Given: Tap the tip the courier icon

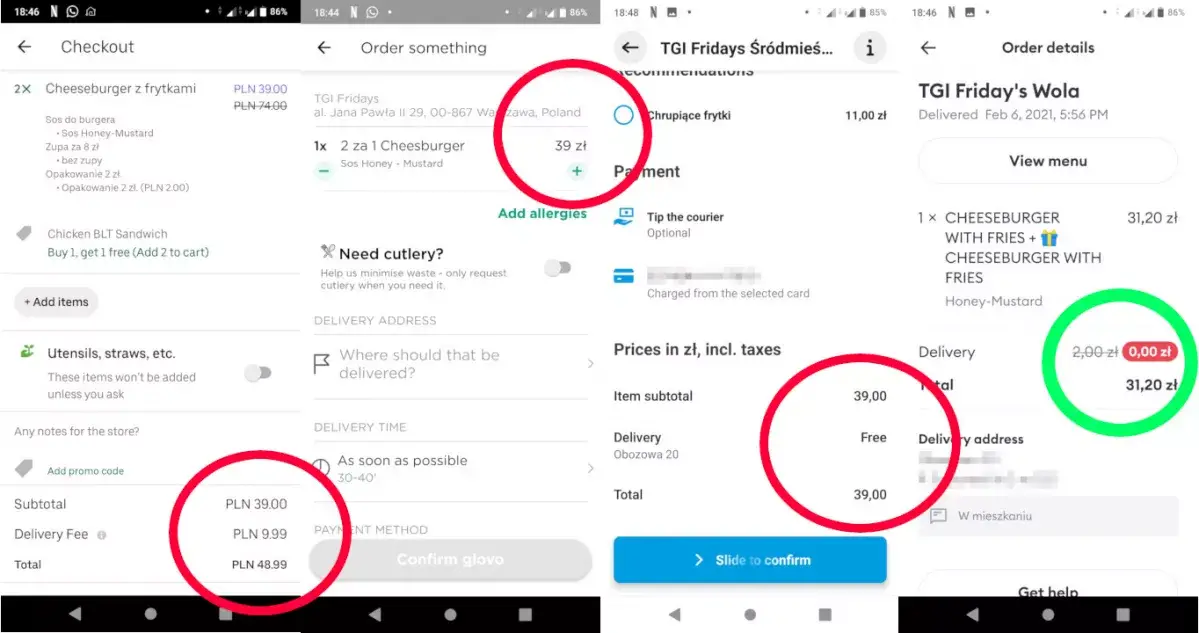Looking at the screenshot, I should coord(624,217).
